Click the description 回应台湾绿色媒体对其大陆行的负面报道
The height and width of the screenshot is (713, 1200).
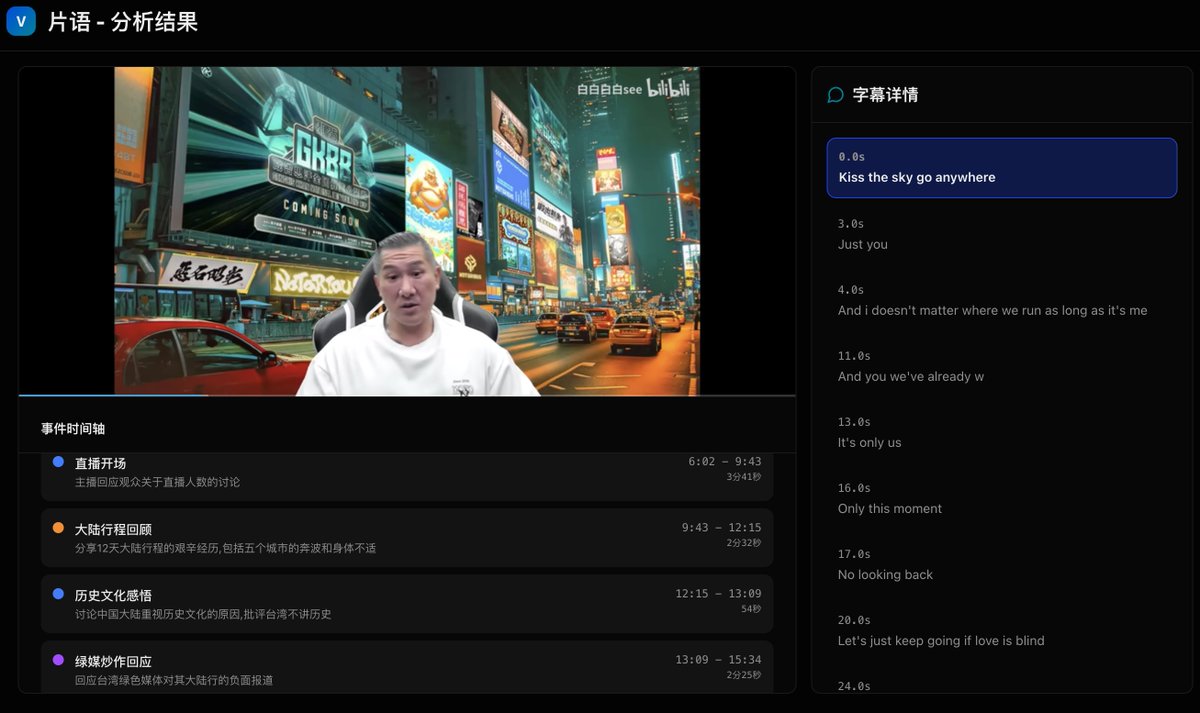tap(174, 680)
